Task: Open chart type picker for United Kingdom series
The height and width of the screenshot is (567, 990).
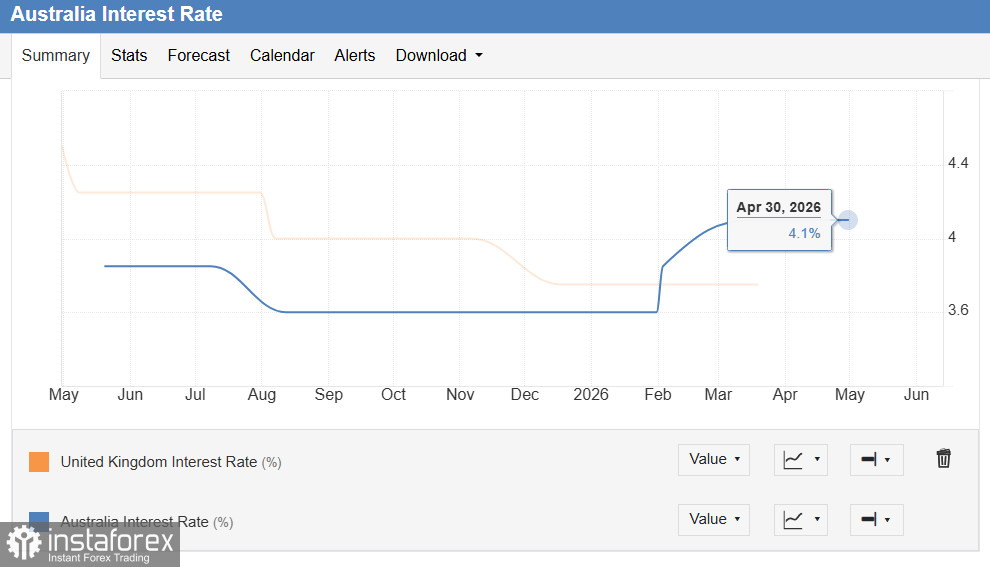Action: coord(800,460)
